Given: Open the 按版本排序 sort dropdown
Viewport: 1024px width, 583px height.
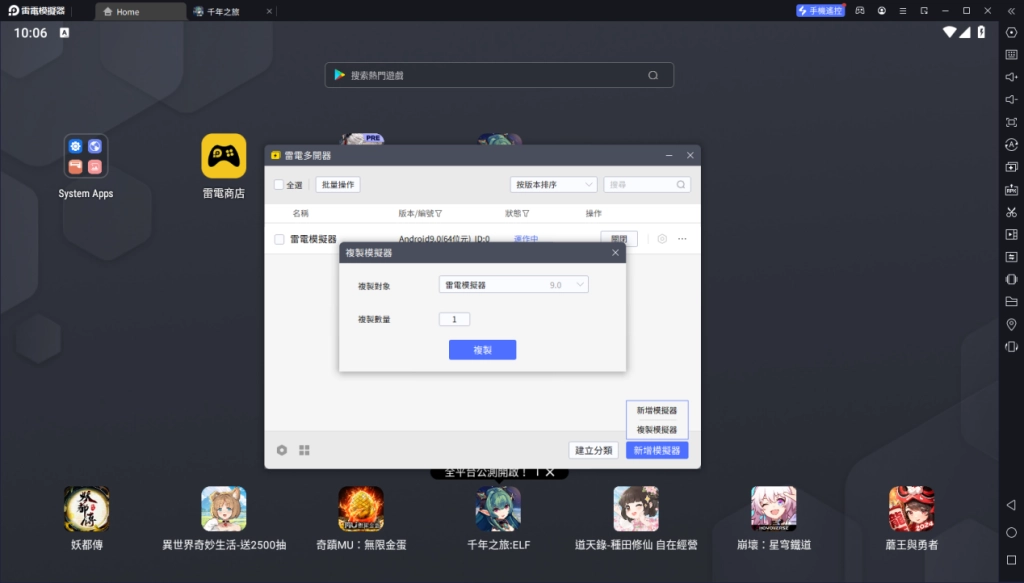Looking at the screenshot, I should click(x=553, y=185).
